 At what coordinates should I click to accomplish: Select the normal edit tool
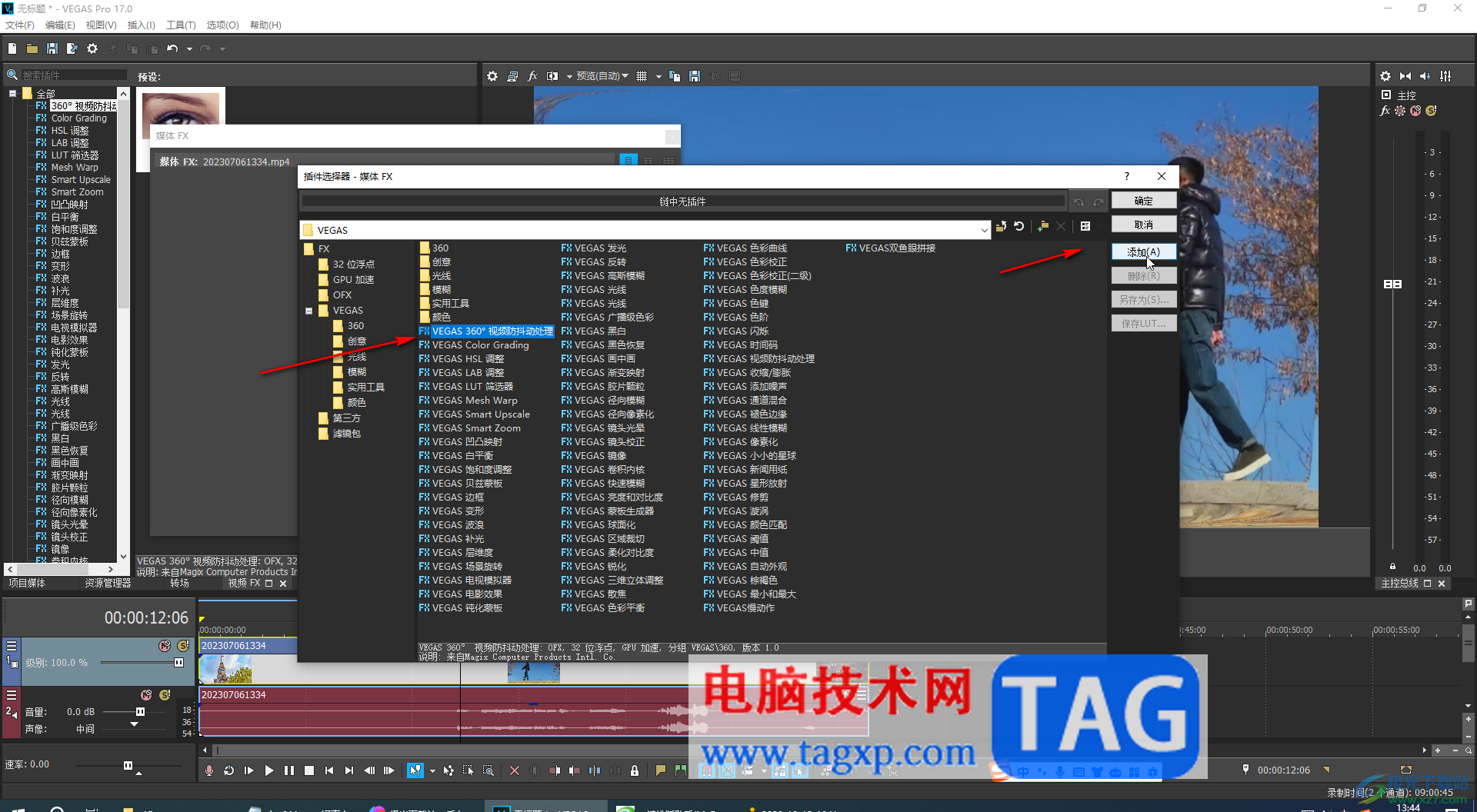click(x=415, y=770)
